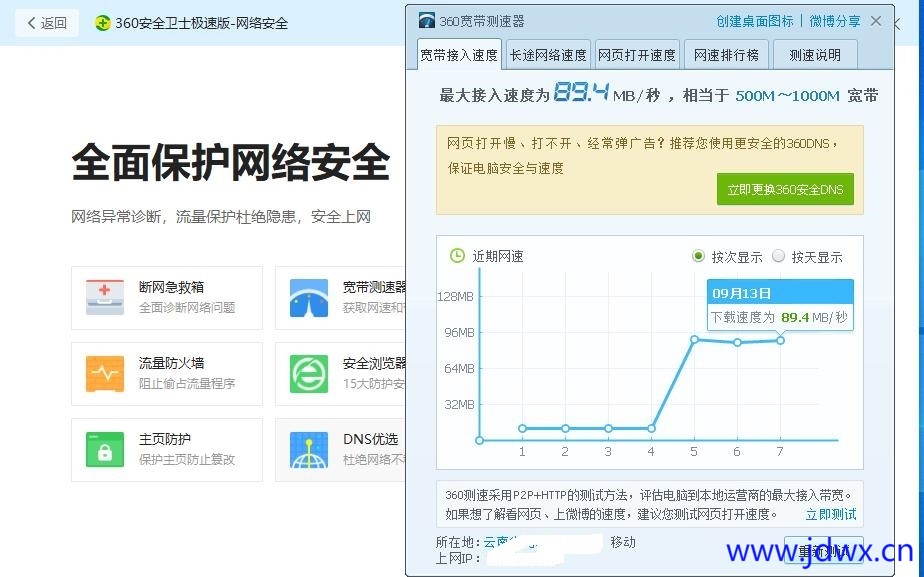Open the 流量防火墙 orange pulse icon
Image resolution: width=924 pixels, height=577 pixels.
105,374
